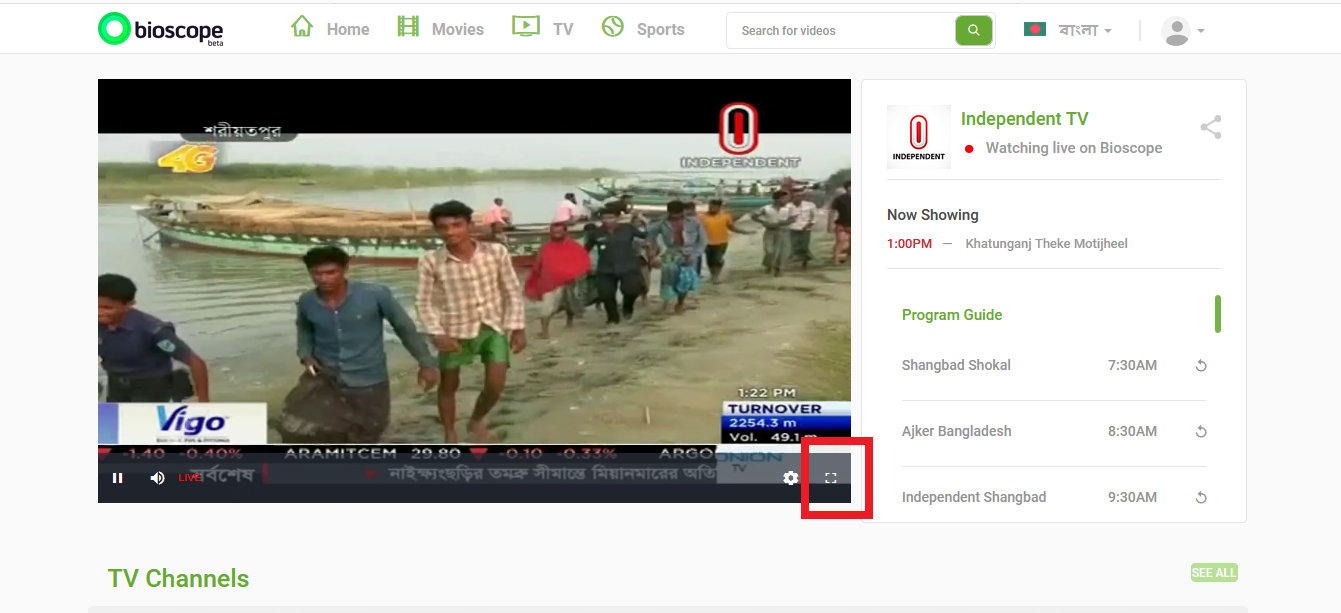
Task: Click the bioscope logo
Action: 161,29
